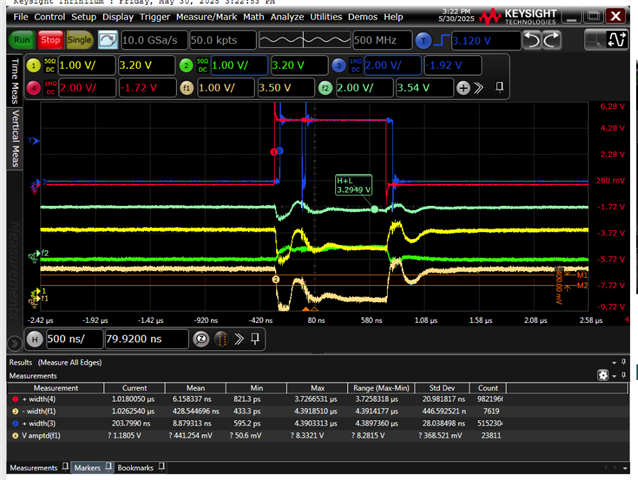This screenshot has width=638, height=480.
Task: Click the orange markers icon in horizontal toolbar
Action: pos(222,339)
